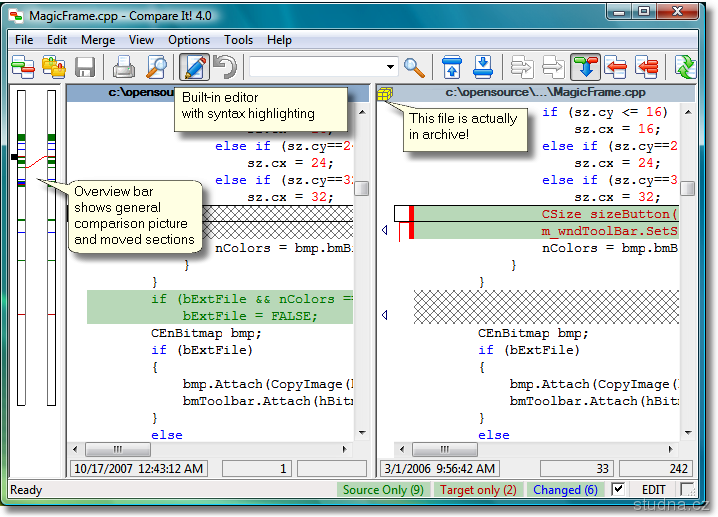Open the Merge menu
This screenshot has width=718, height=517.
click(x=98, y=40)
